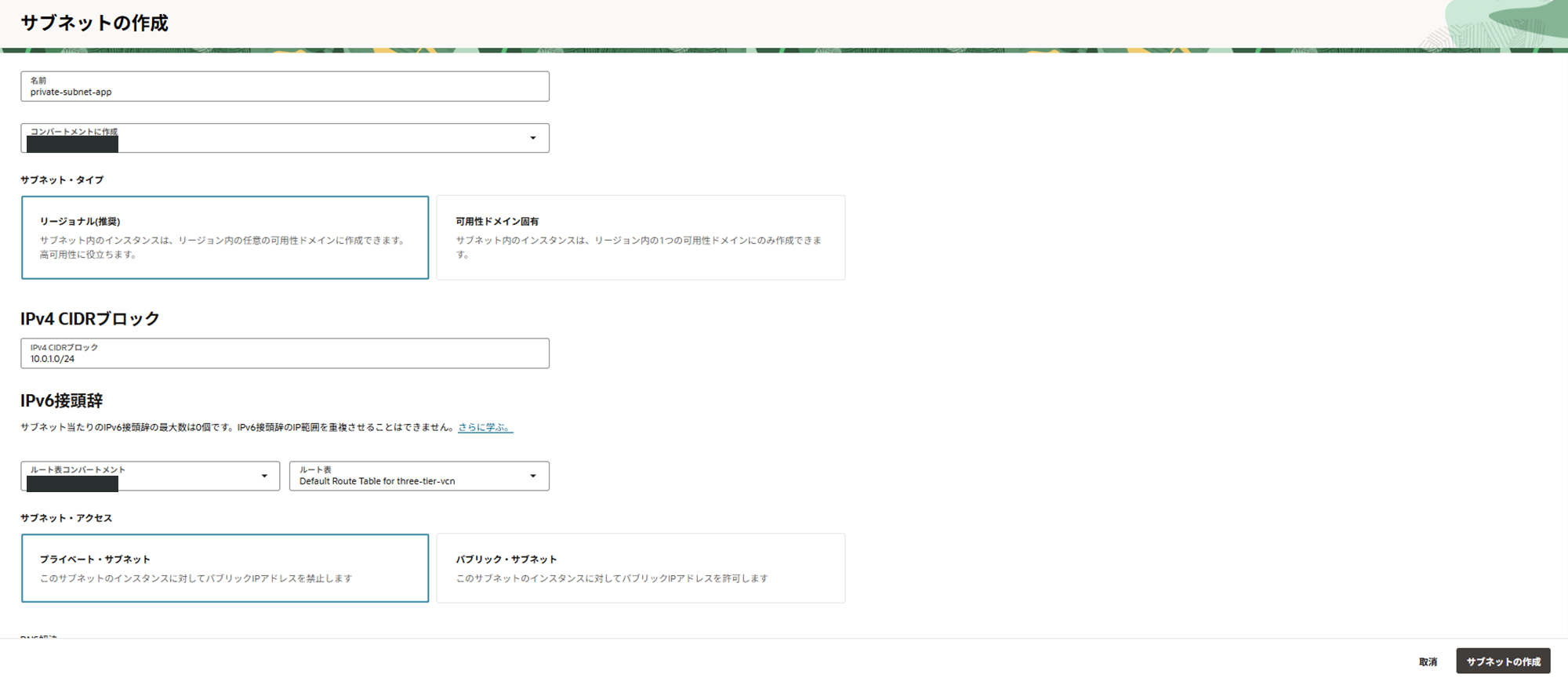The width and height of the screenshot is (1568, 681).
Task: Select the availability domain-specific subnet type card
Action: point(641,237)
